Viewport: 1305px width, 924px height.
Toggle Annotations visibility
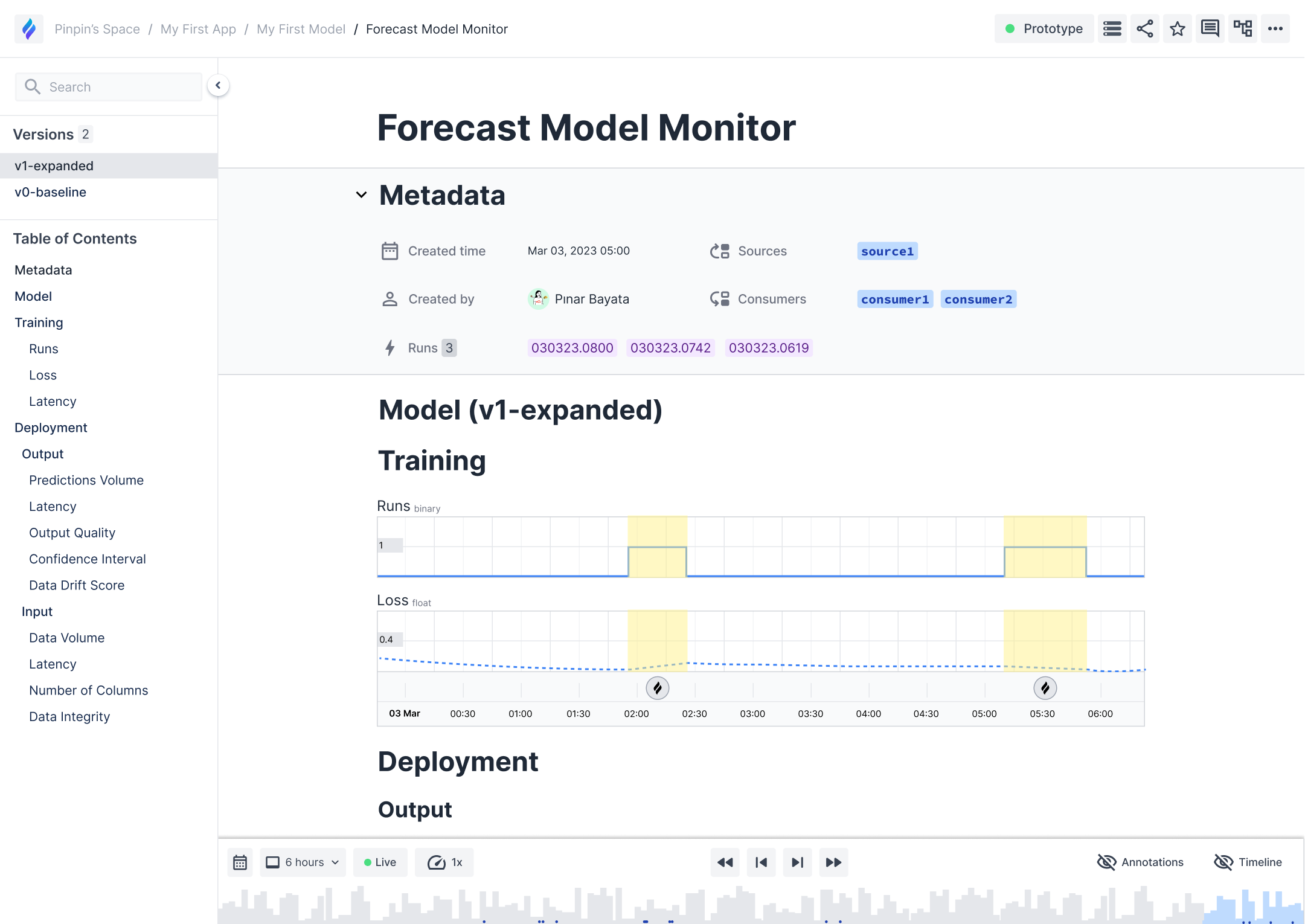[x=1140, y=862]
